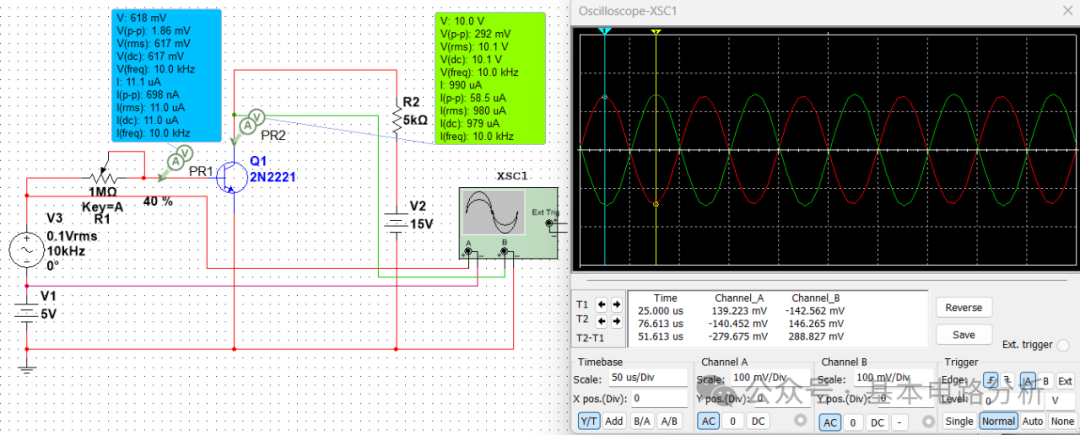The height and width of the screenshot is (435, 1080).
Task: Select rising edge trigger icon
Action: pos(990,380)
